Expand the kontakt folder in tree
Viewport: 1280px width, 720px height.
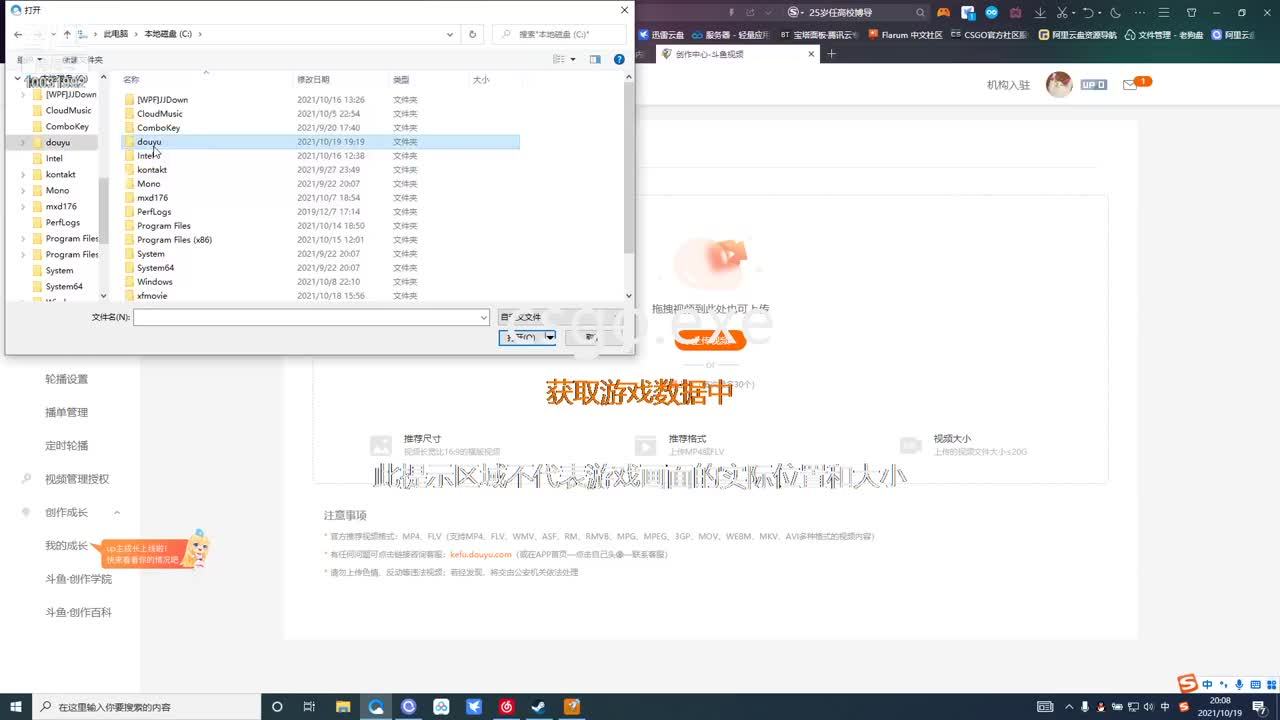tap(23, 175)
